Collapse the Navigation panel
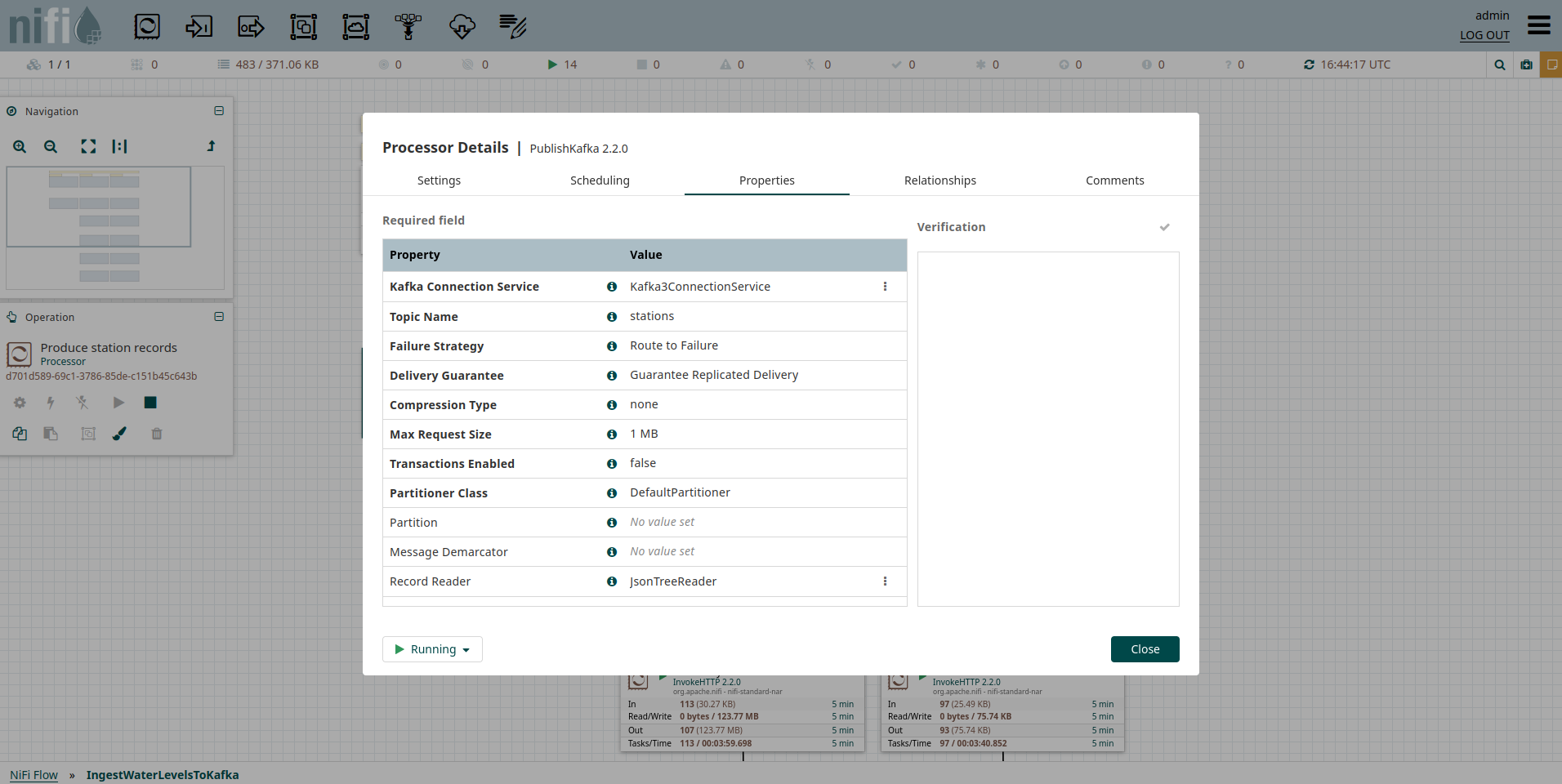 219,111
